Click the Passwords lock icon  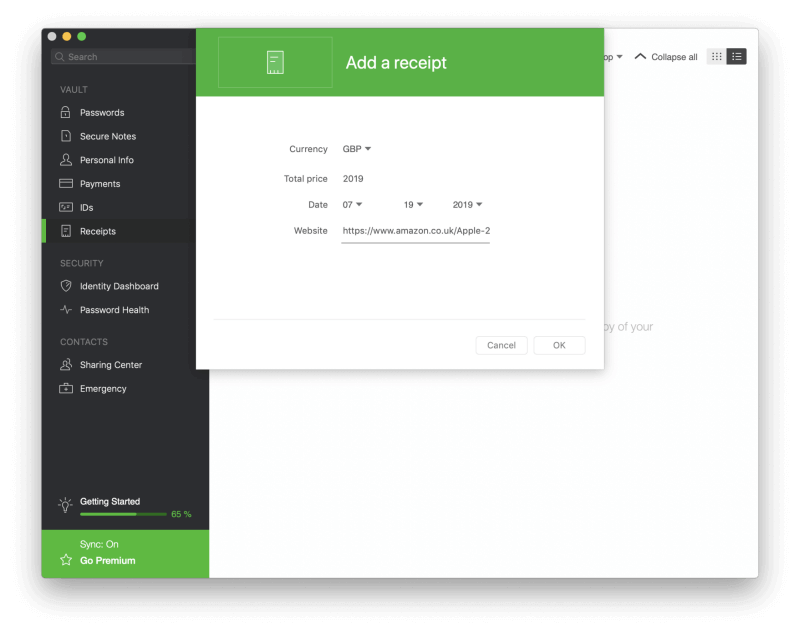point(65,112)
